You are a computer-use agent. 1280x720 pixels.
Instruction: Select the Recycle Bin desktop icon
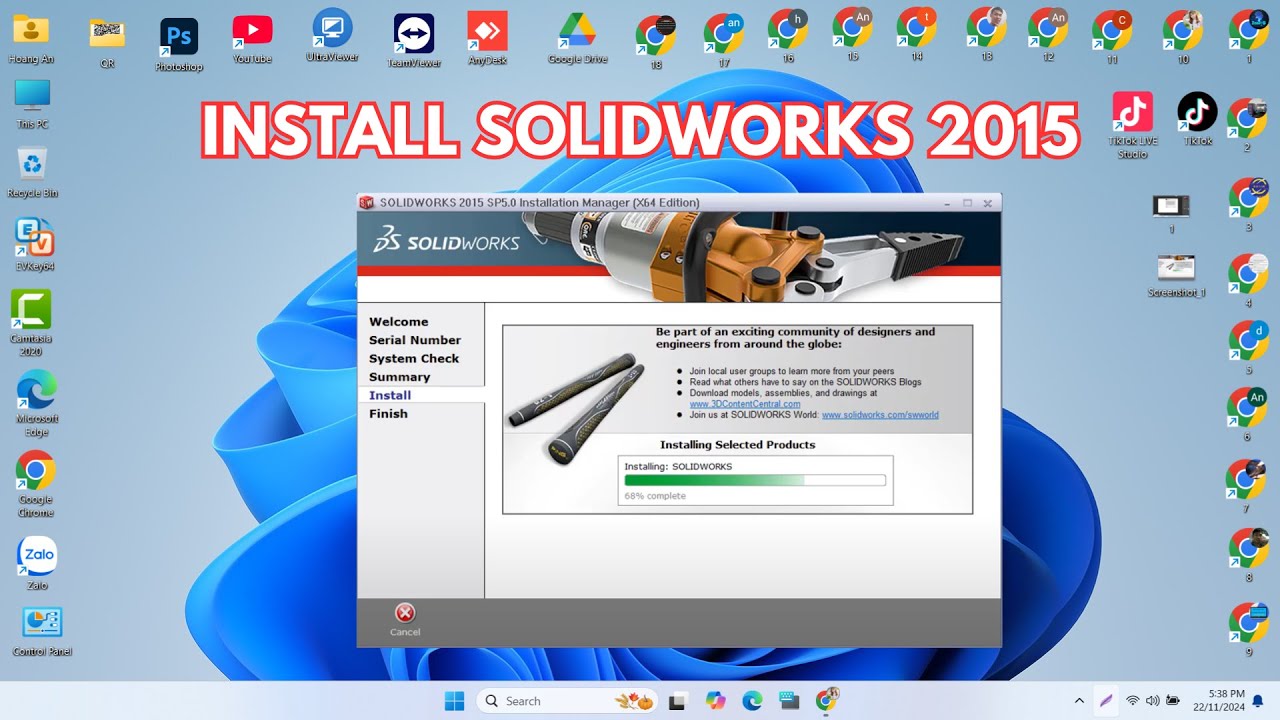tap(32, 172)
